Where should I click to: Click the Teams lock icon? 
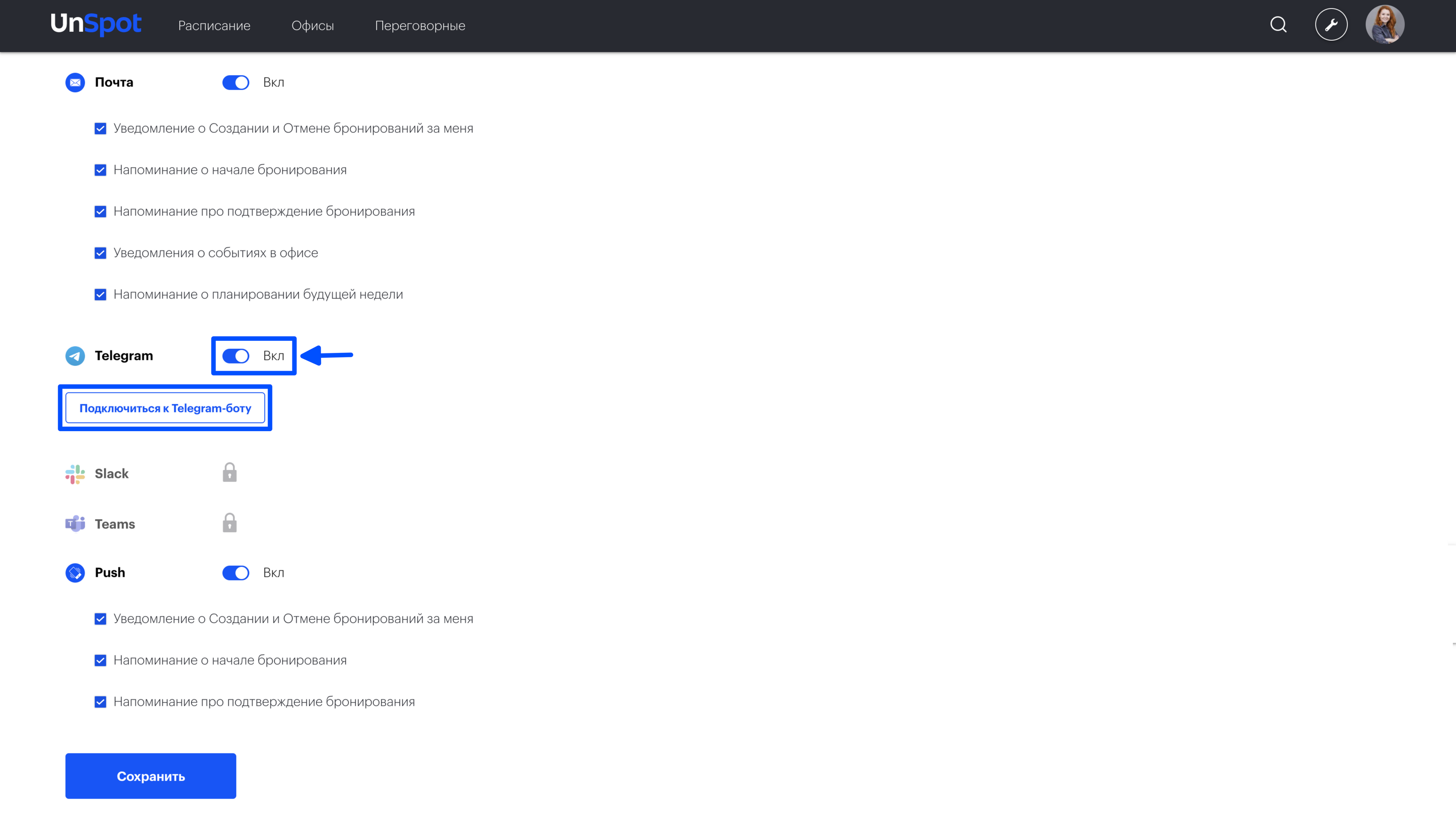pyautogui.click(x=230, y=522)
